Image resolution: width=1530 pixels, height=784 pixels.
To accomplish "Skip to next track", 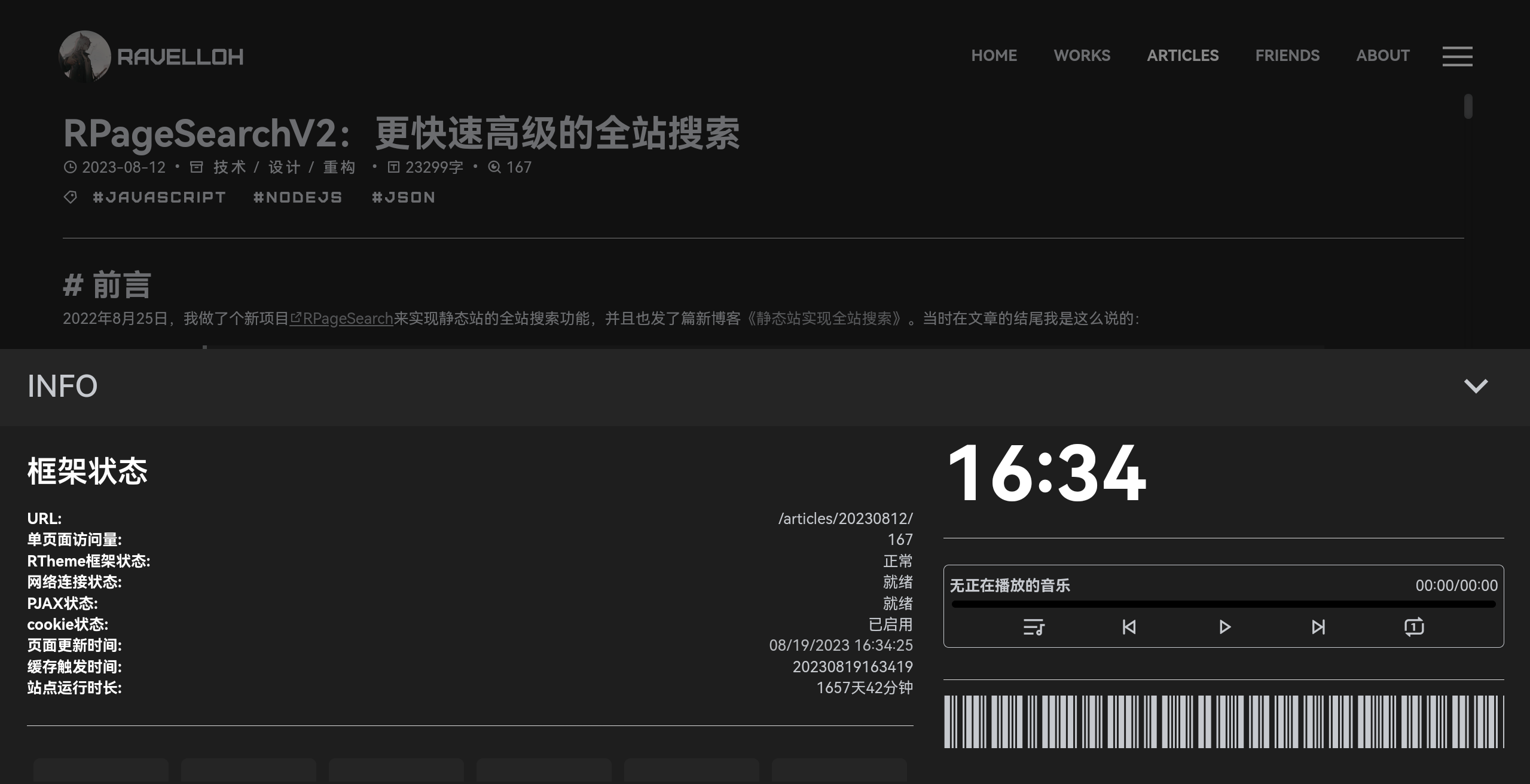I will pyautogui.click(x=1318, y=627).
